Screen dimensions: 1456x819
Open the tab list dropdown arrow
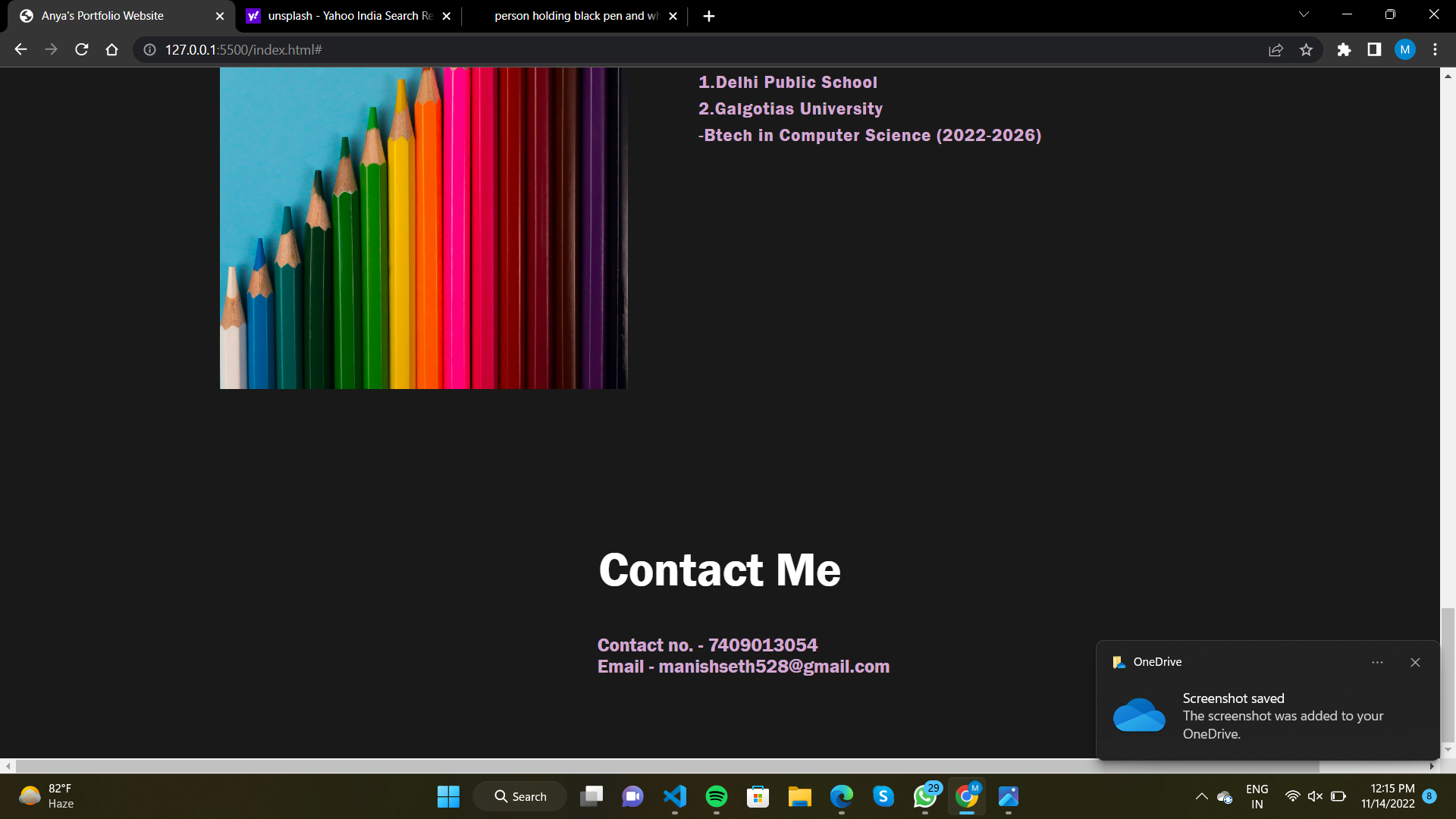1304,14
